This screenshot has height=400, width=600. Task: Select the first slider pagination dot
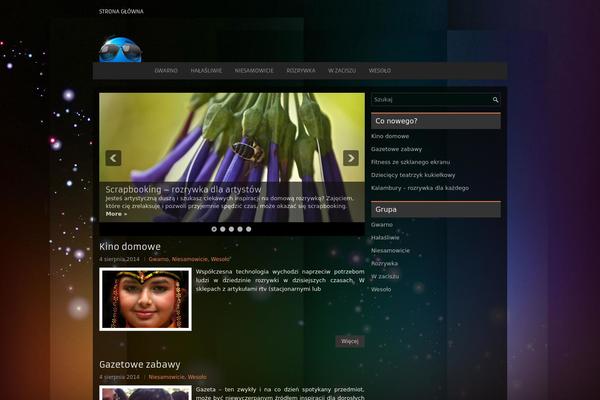pyautogui.click(x=214, y=229)
